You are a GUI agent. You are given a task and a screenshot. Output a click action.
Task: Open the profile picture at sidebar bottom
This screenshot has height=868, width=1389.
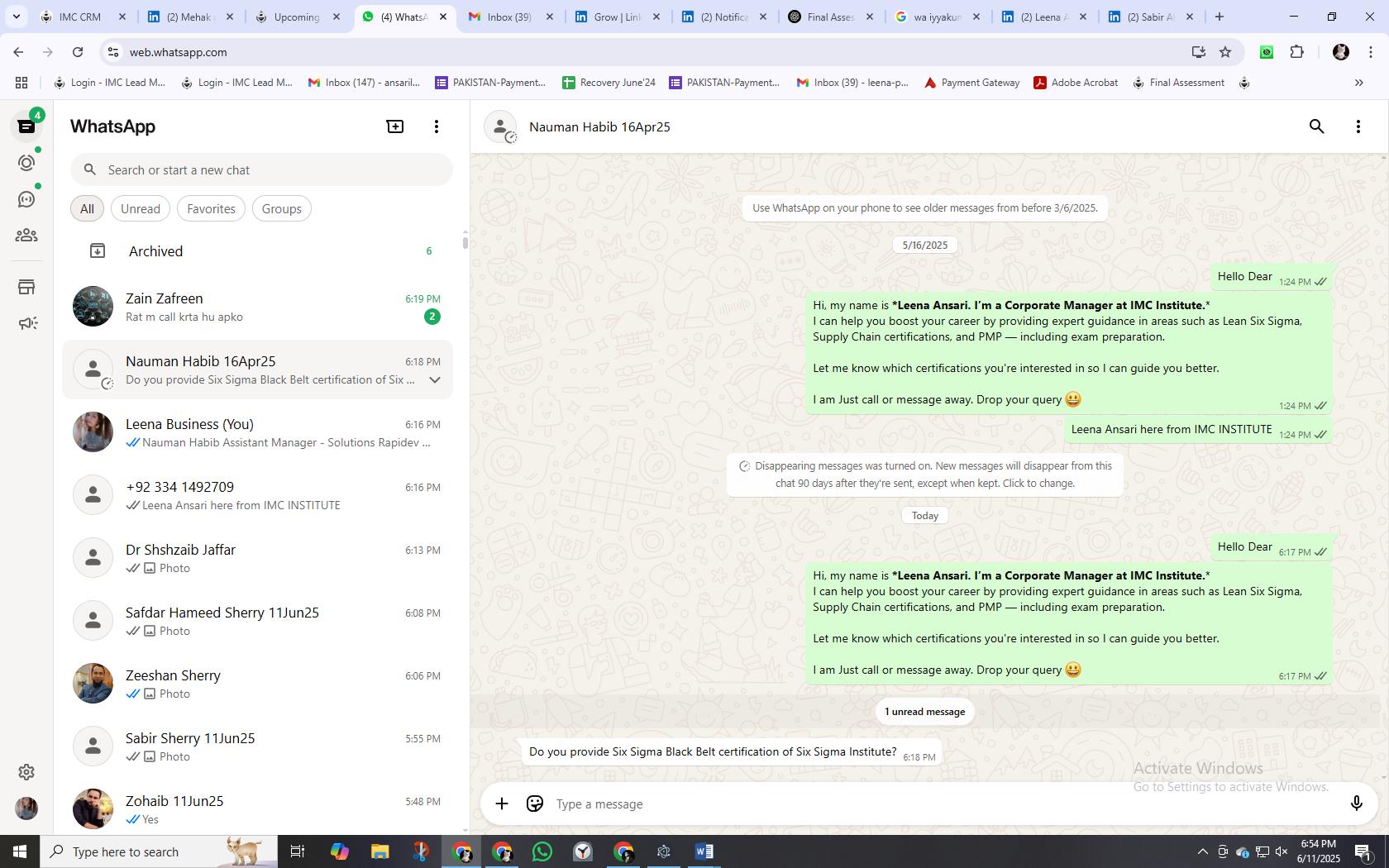tap(26, 808)
